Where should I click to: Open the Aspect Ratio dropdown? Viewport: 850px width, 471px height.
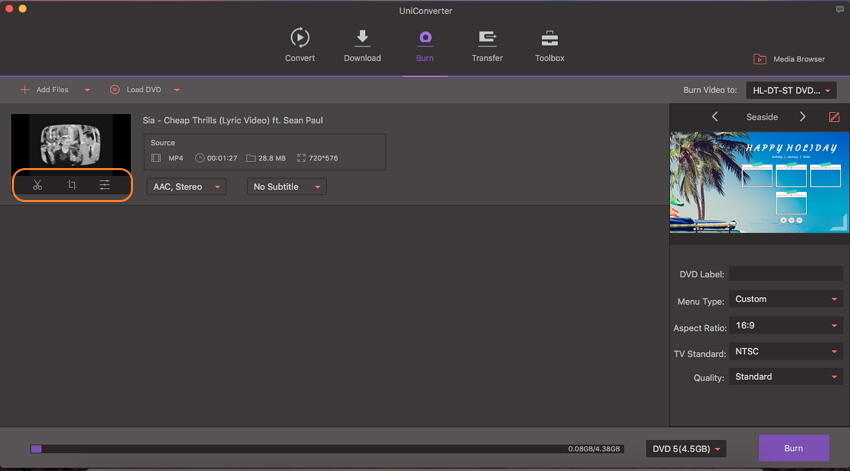tap(785, 326)
